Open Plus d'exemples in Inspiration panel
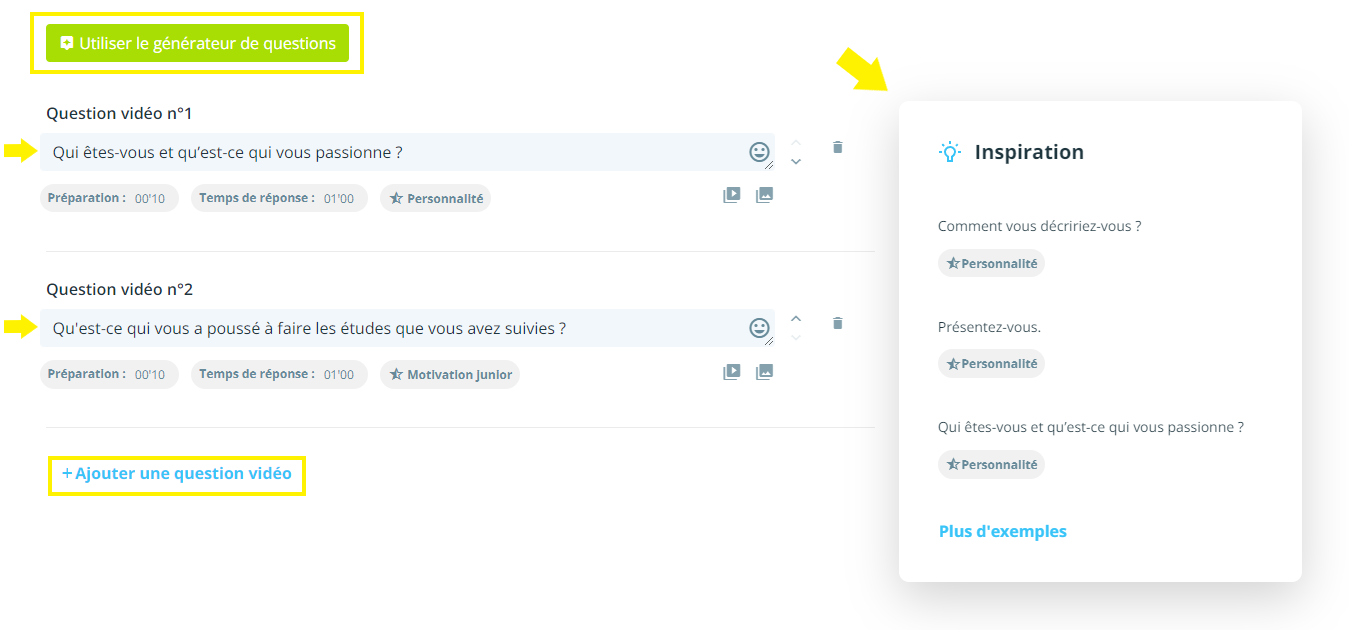This screenshot has height=630, width=1349. (x=1002, y=531)
